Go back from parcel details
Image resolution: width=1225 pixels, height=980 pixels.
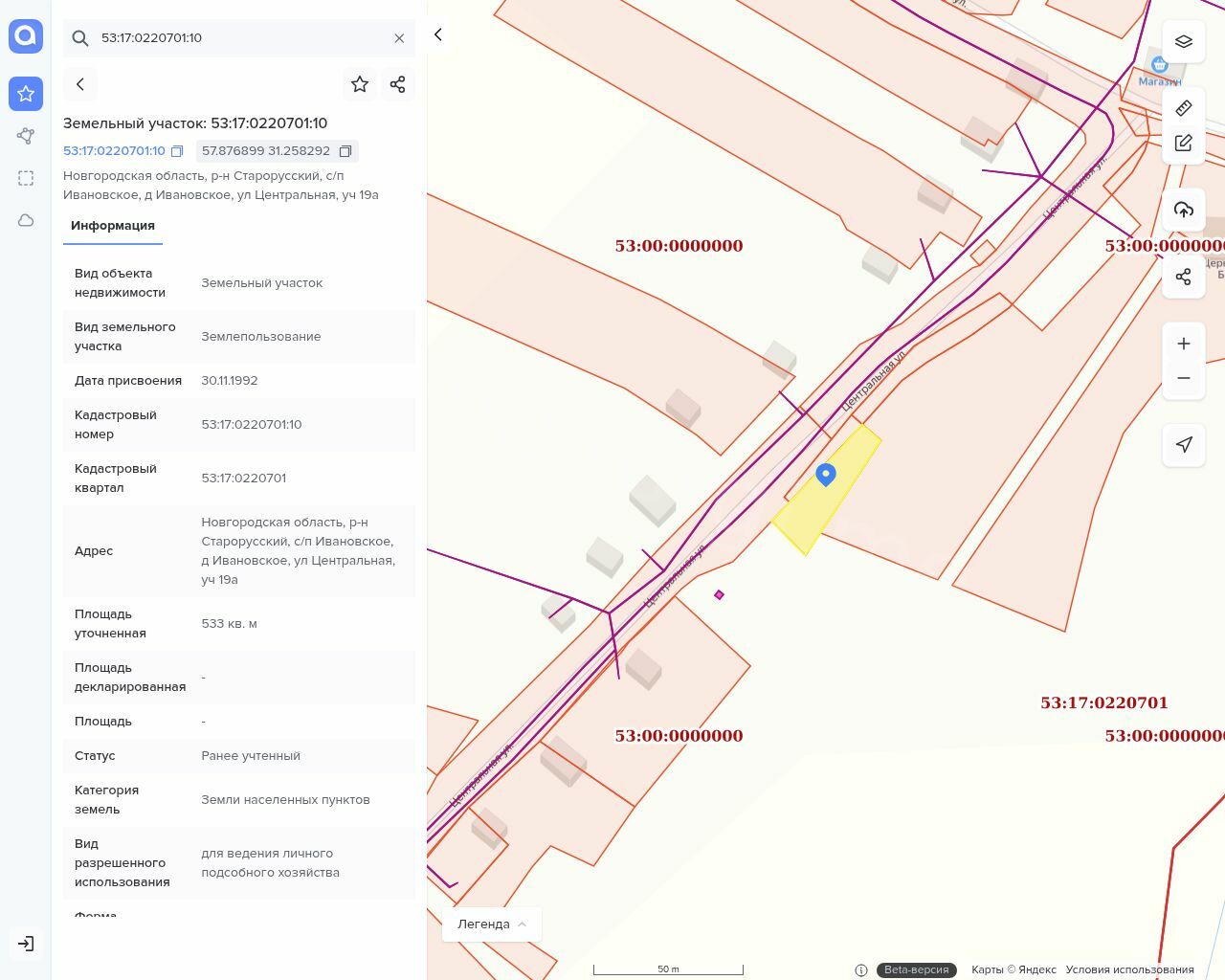(80, 84)
